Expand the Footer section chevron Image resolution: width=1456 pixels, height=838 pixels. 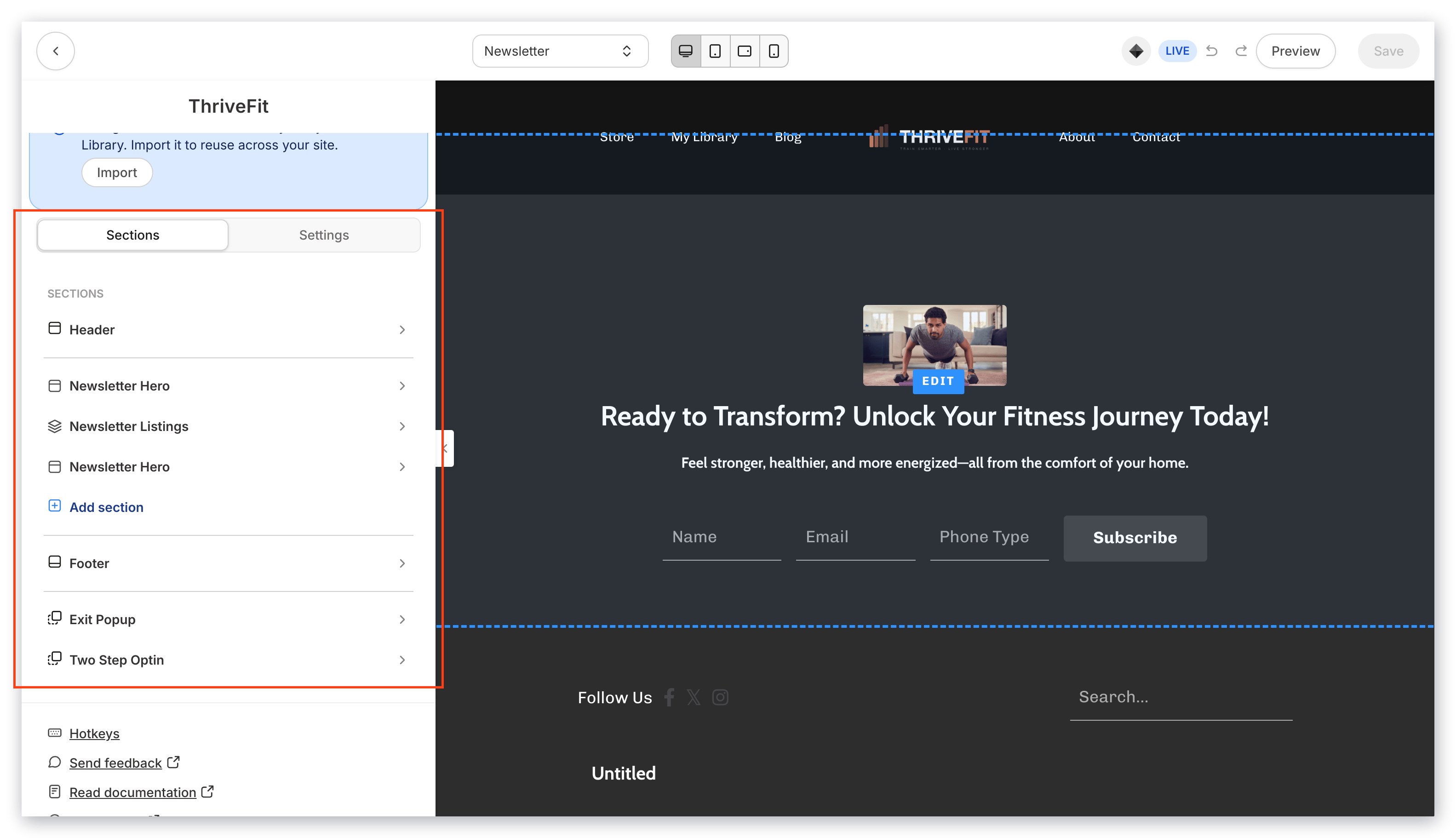pyautogui.click(x=402, y=563)
